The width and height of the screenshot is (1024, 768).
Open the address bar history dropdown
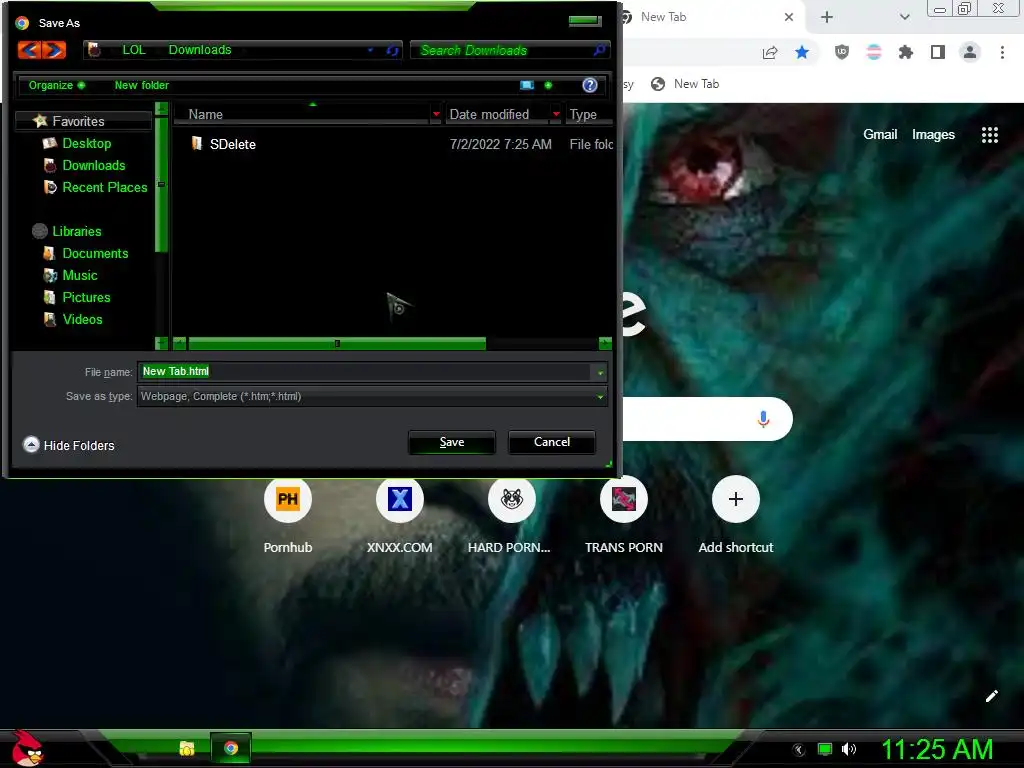[370, 50]
